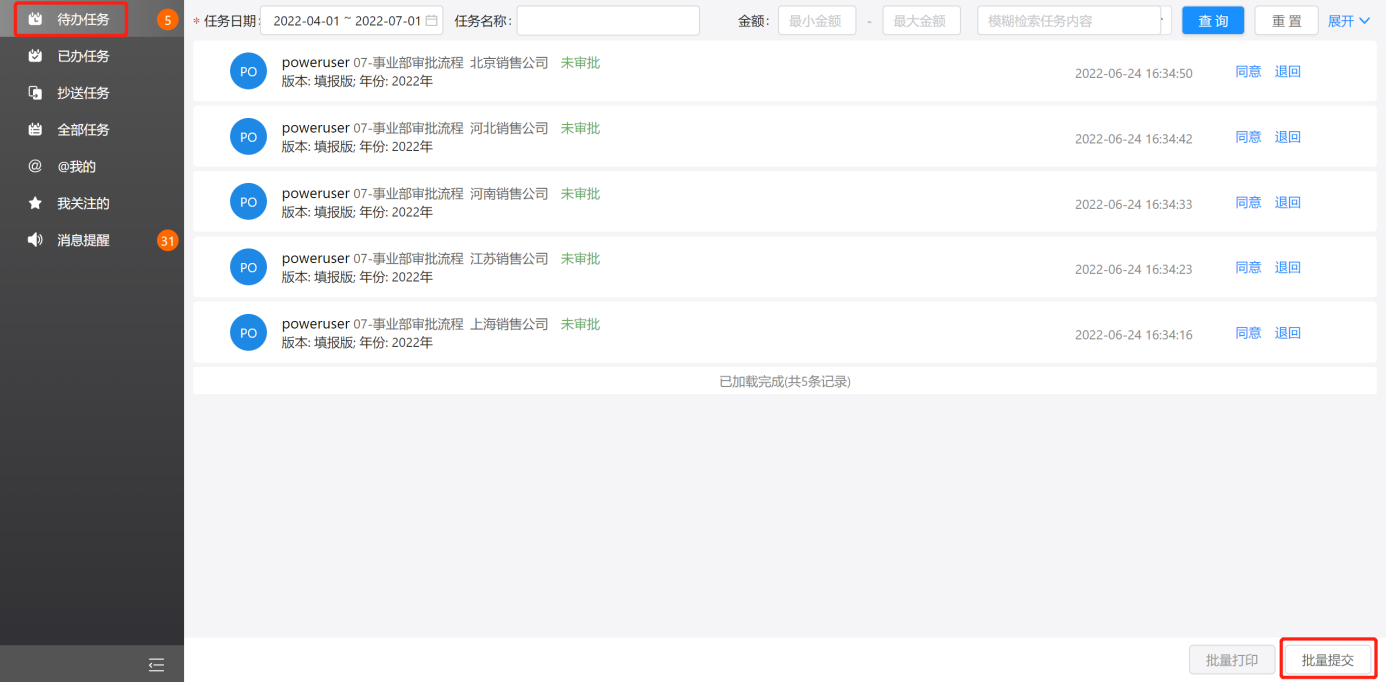
Task: Click the @我的 at-sign icon
Action: [35, 166]
